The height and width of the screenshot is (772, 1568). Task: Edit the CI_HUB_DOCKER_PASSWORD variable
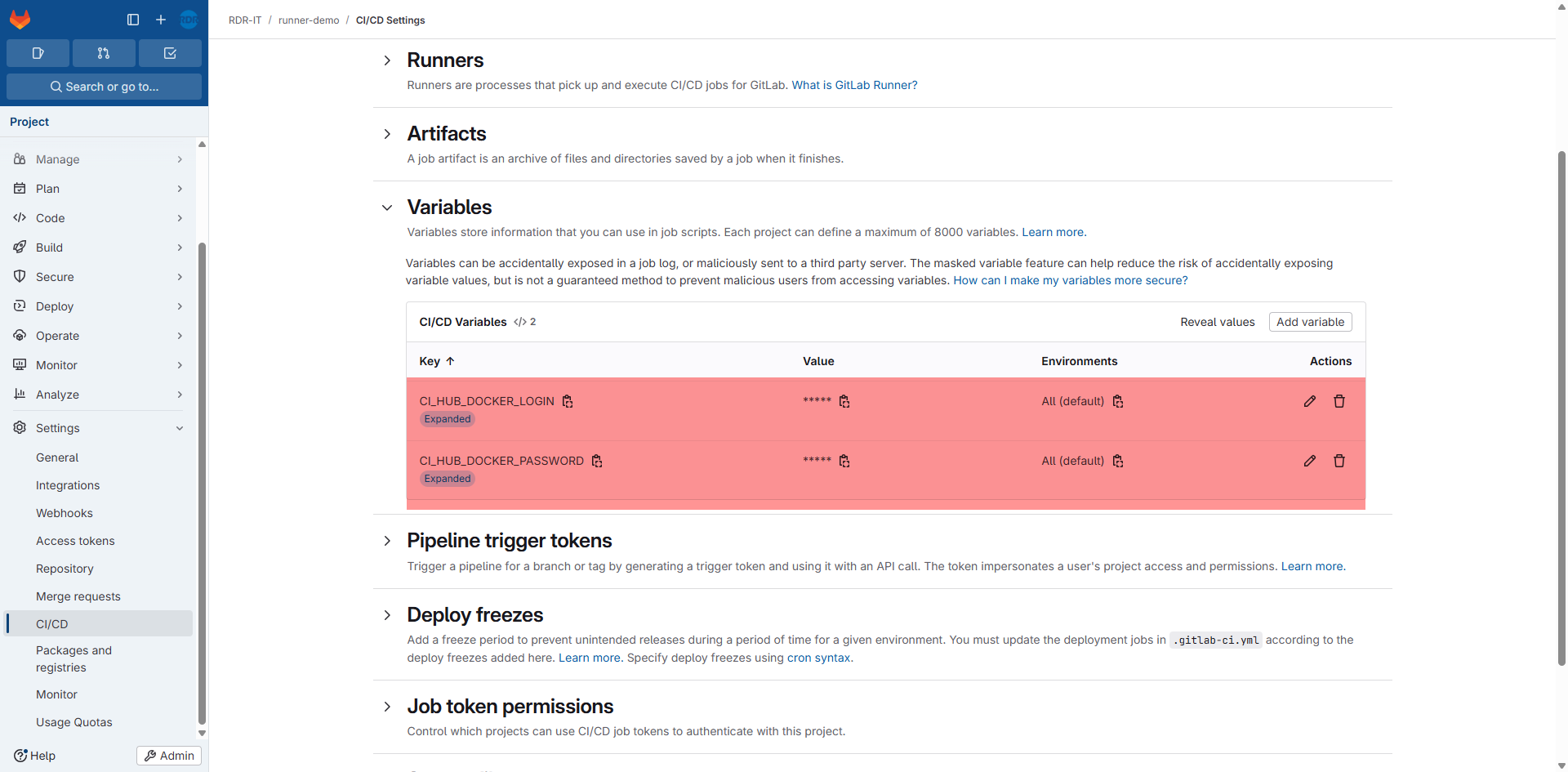1310,461
